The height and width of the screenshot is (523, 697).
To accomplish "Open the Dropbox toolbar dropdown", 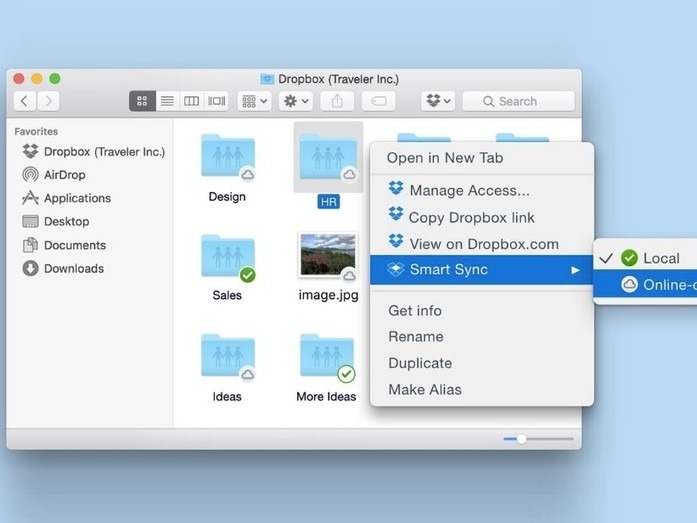I will tap(438, 101).
